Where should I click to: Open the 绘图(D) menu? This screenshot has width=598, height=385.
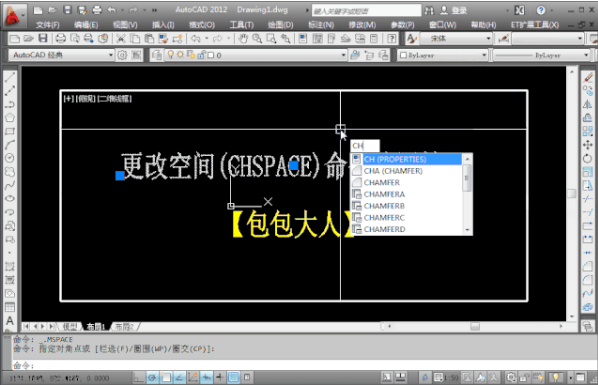click(x=280, y=25)
